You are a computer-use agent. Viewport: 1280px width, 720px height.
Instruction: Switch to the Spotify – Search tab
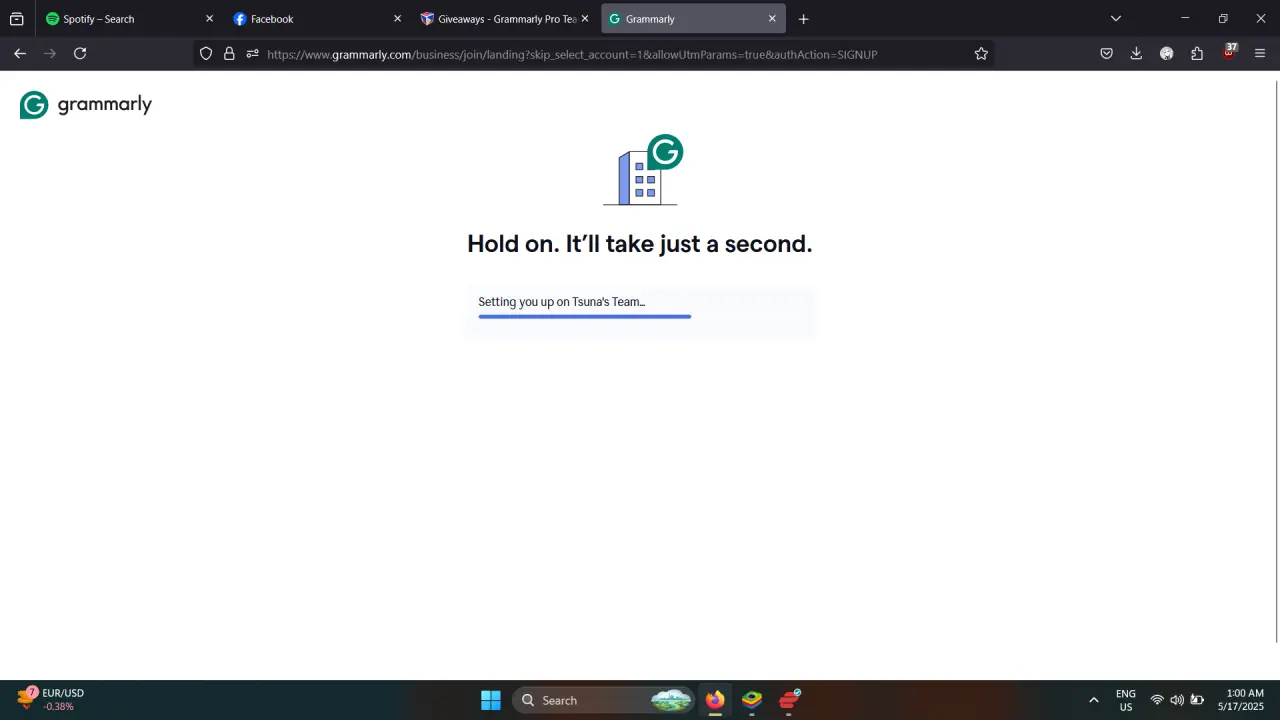click(x=129, y=19)
